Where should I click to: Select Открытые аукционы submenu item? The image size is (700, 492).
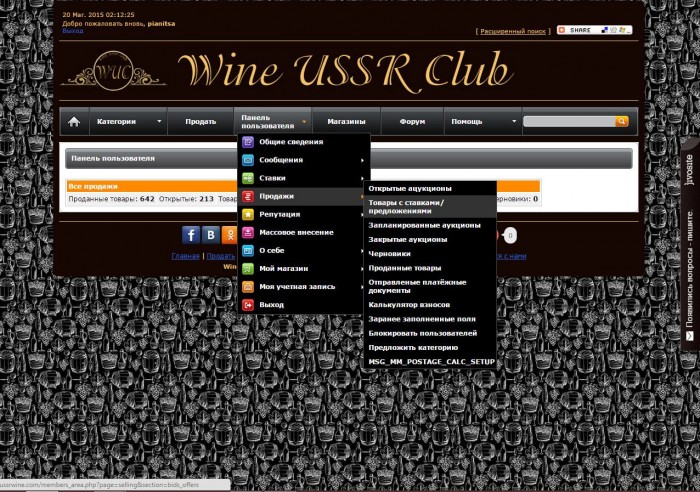click(430, 188)
